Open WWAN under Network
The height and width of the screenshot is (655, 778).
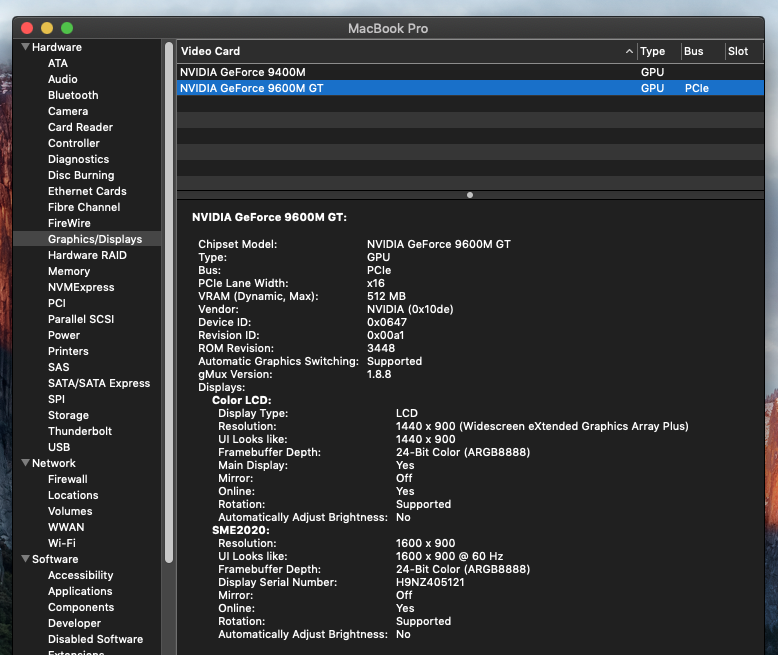click(66, 527)
